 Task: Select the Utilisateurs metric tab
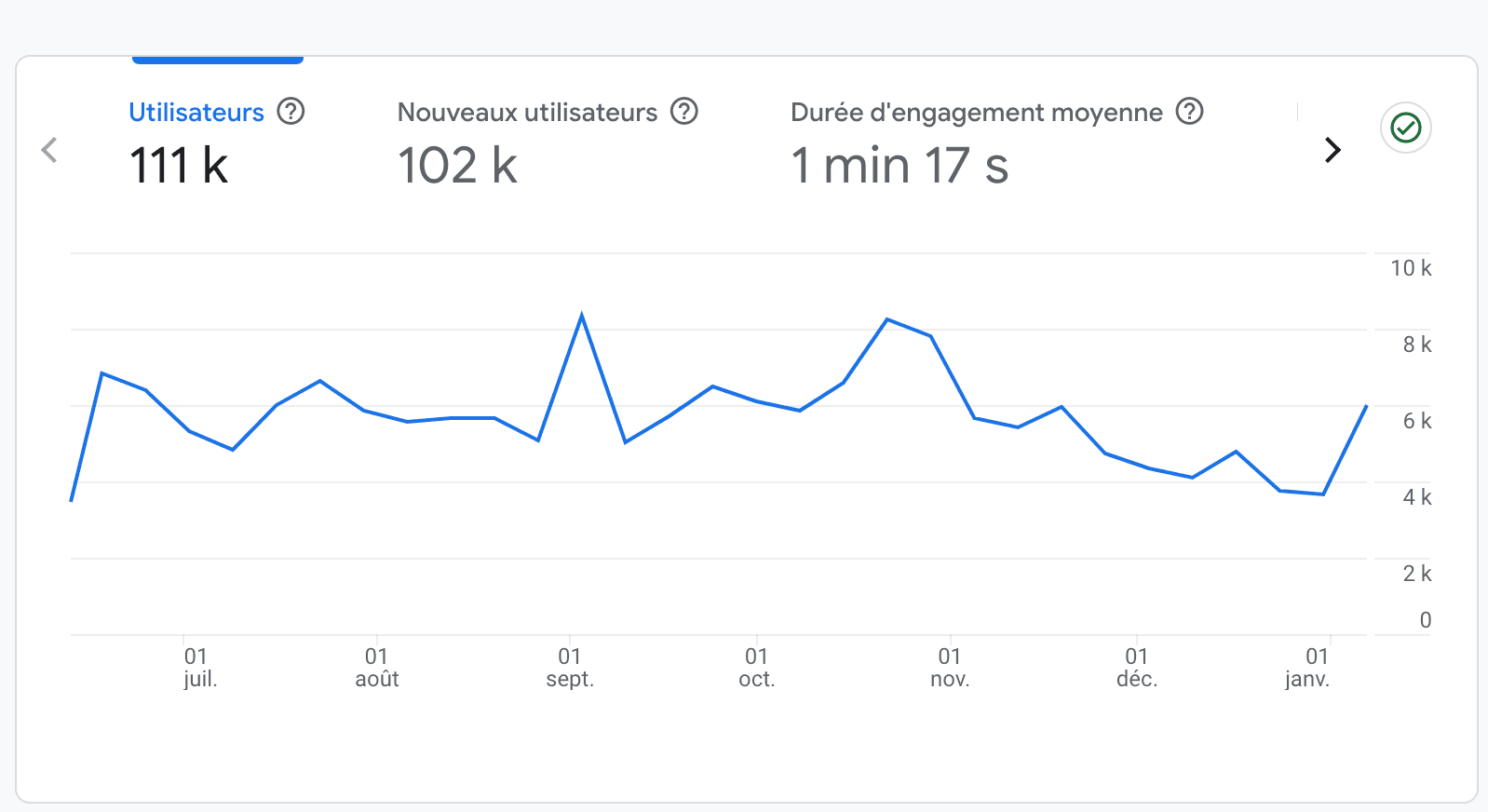(196, 113)
